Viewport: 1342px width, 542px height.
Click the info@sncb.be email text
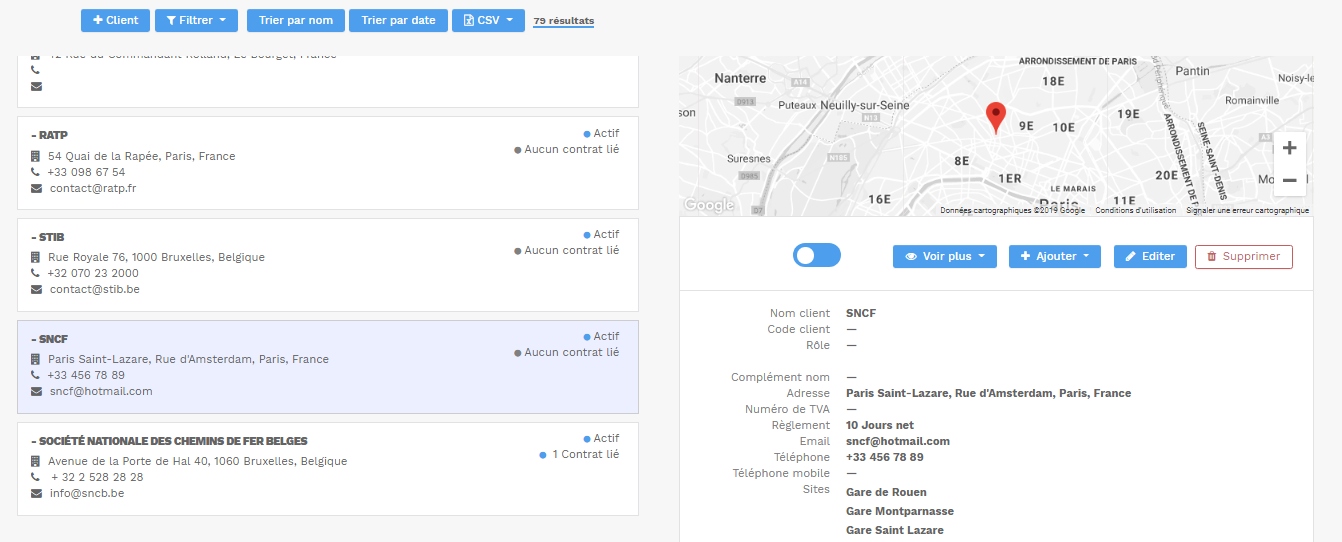tap(87, 493)
